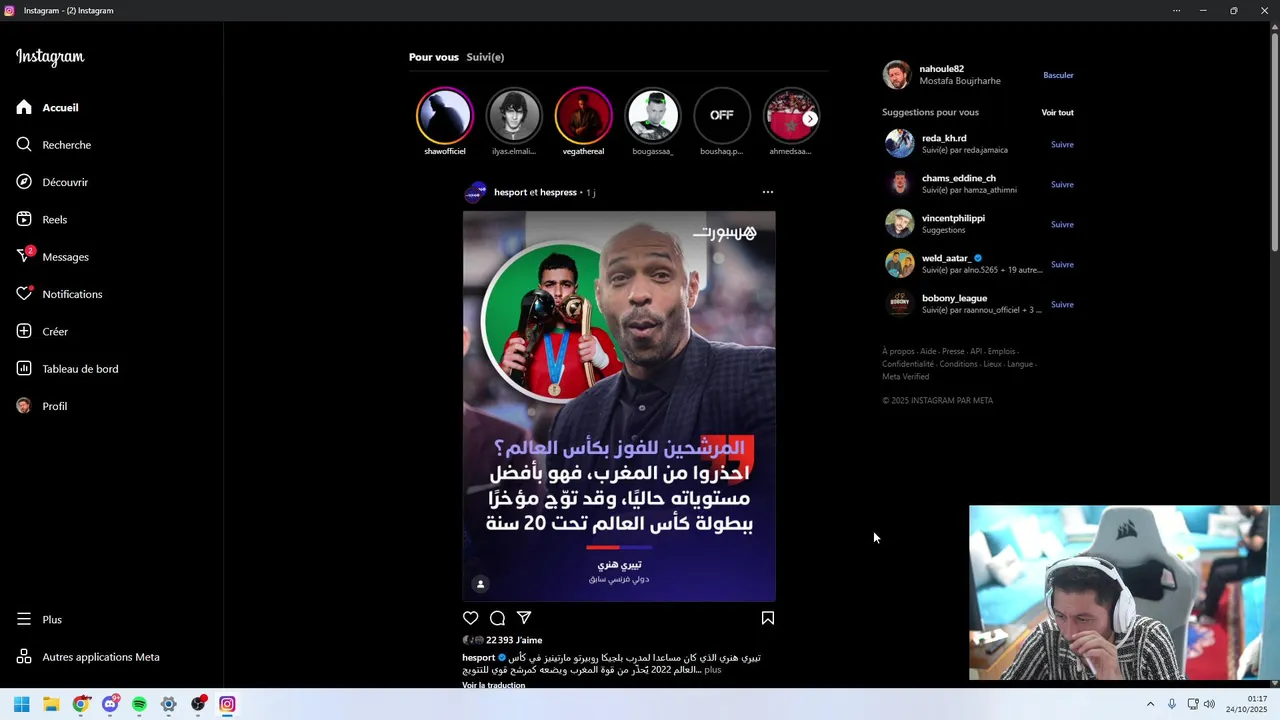Open comments on the hesport post
Viewport: 1280px width, 720px height.
tap(497, 618)
